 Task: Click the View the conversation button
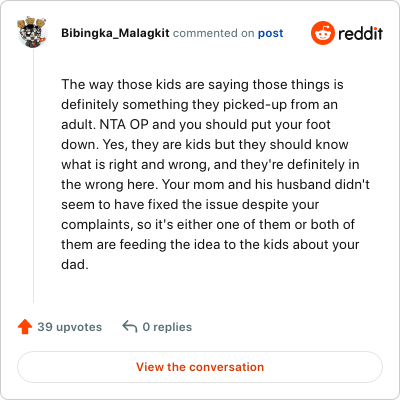[x=200, y=367]
